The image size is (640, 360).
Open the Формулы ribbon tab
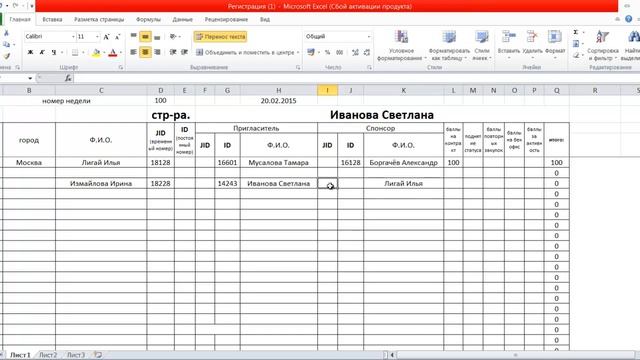click(148, 19)
